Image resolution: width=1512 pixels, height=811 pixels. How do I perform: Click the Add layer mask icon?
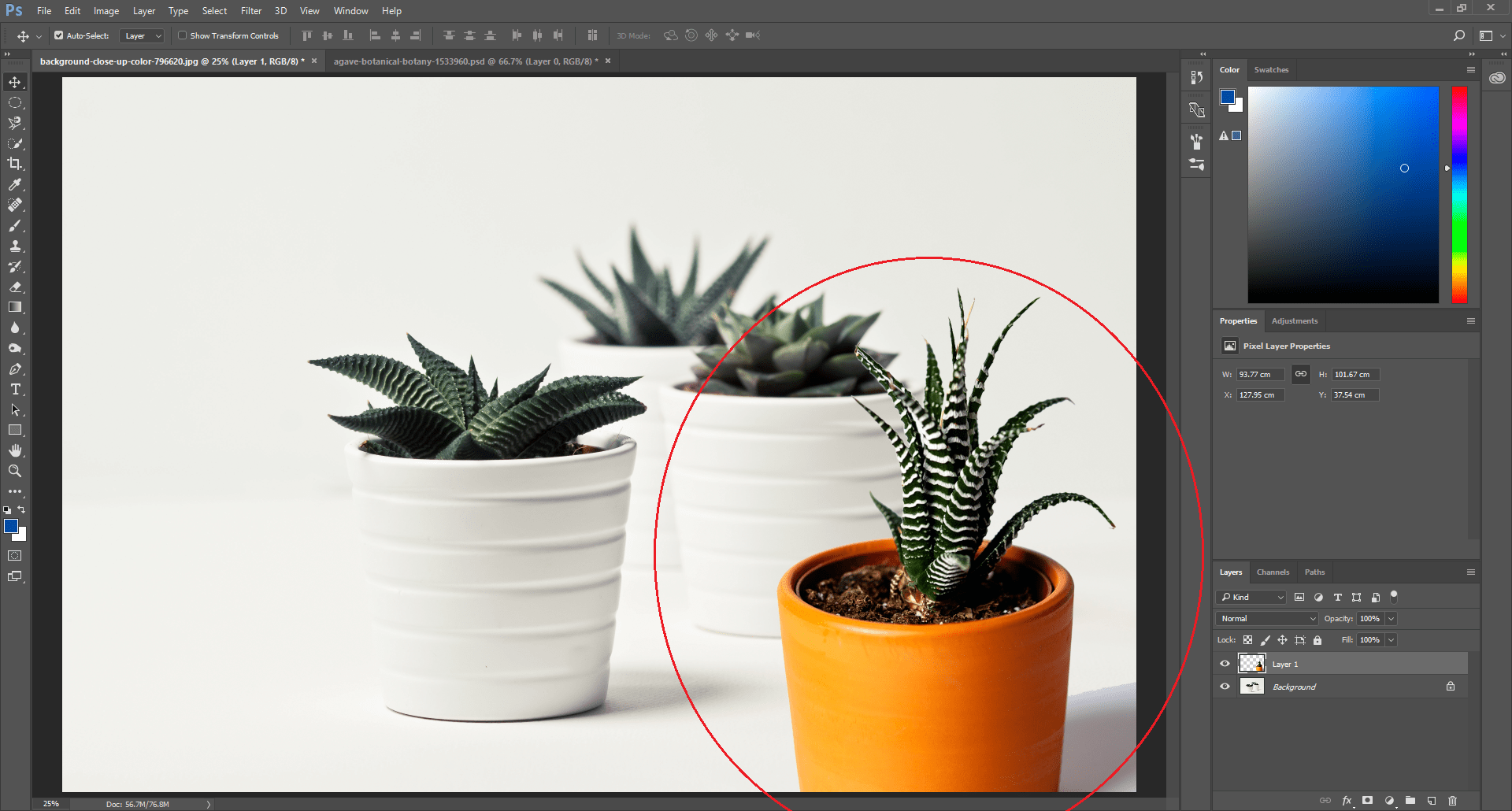coord(1368,801)
